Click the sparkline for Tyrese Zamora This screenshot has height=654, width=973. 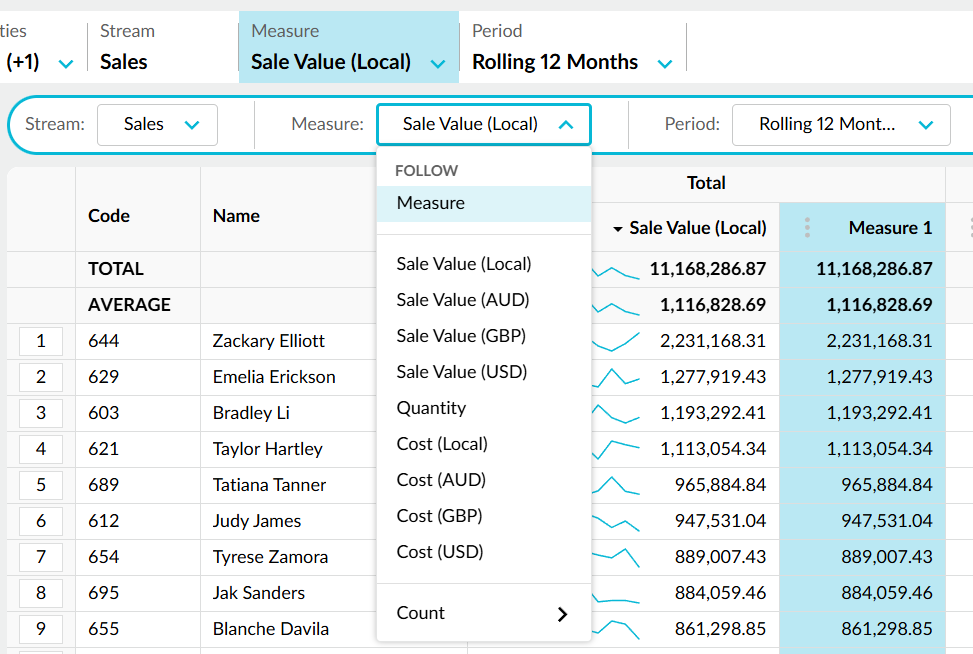point(616,557)
